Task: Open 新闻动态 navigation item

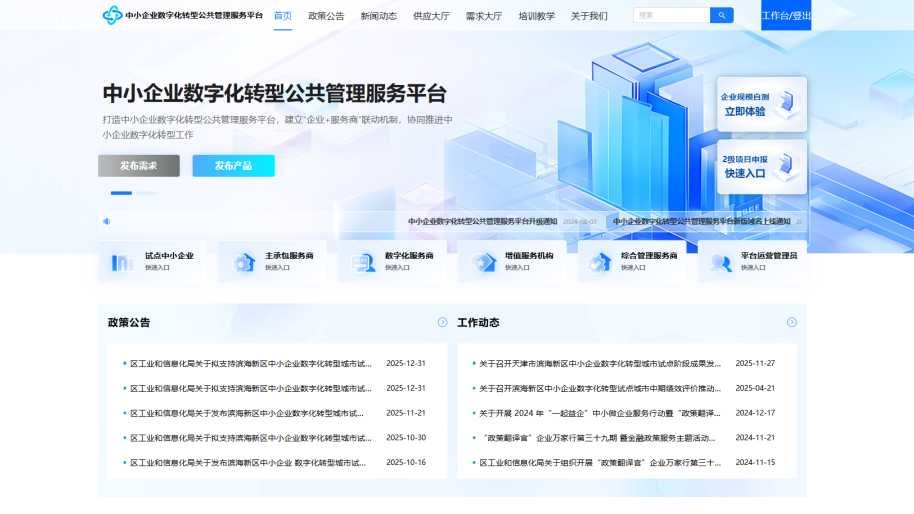Action: coord(378,16)
